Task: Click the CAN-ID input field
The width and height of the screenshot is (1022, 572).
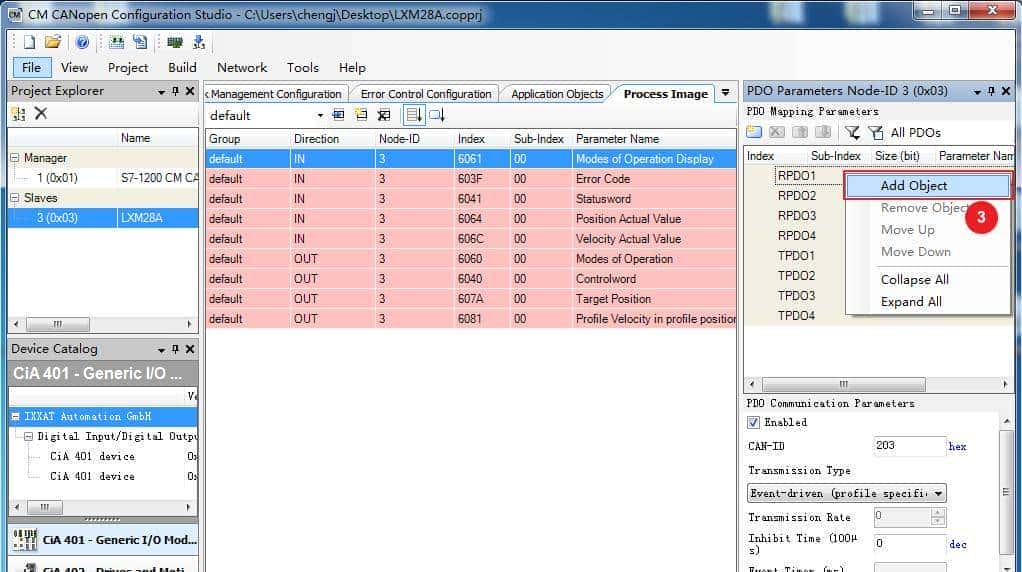Action: pyautogui.click(x=909, y=446)
